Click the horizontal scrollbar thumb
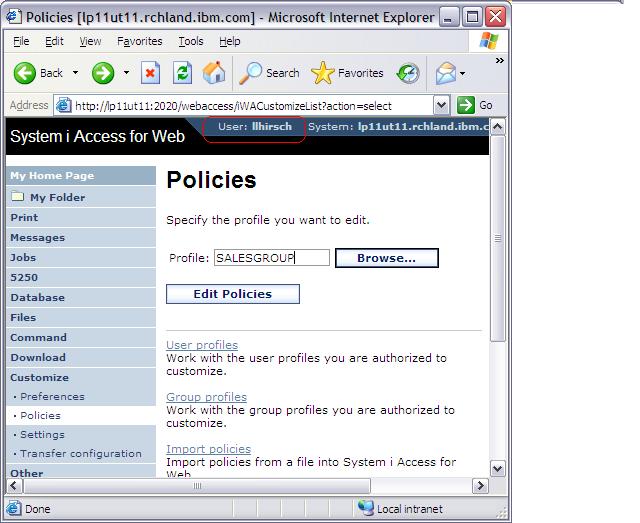Screen dimensions: 640x523 197,486
